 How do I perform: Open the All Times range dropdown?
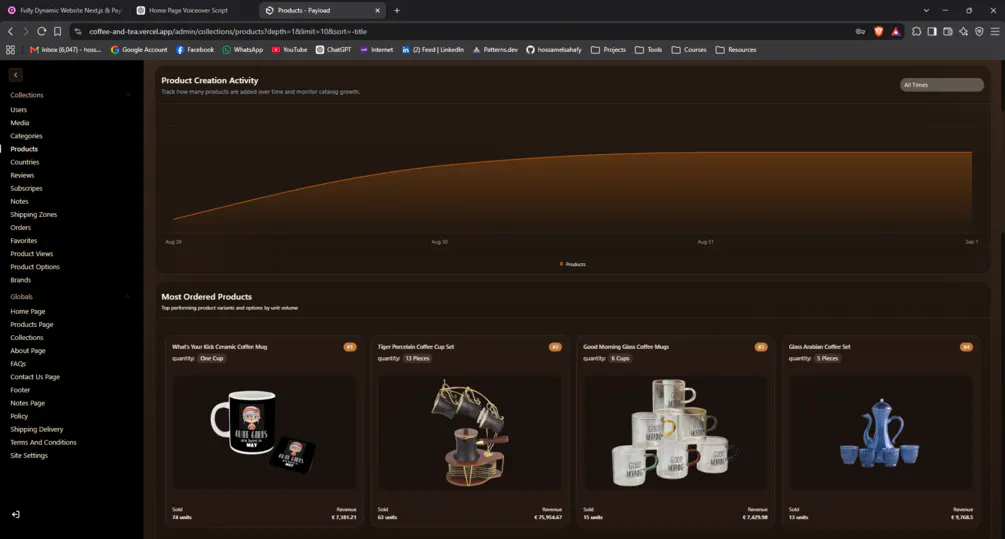coord(942,85)
